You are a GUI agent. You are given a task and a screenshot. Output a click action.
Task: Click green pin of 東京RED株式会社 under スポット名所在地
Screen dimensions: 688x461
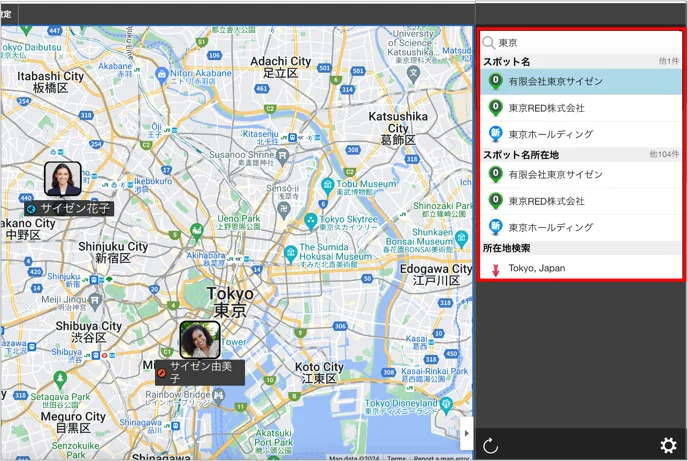(495, 201)
